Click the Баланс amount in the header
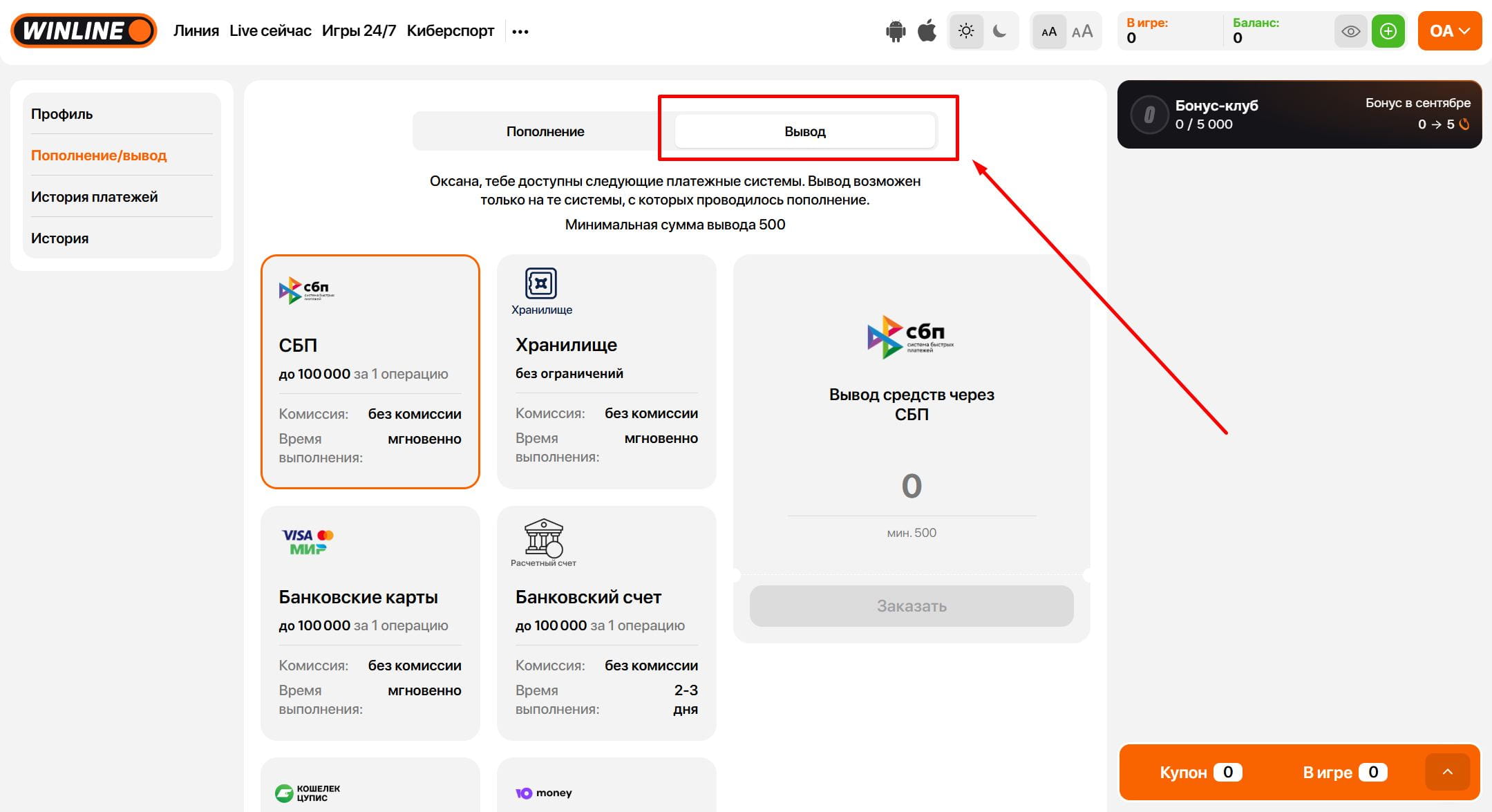The height and width of the screenshot is (812, 1492). click(x=1238, y=39)
